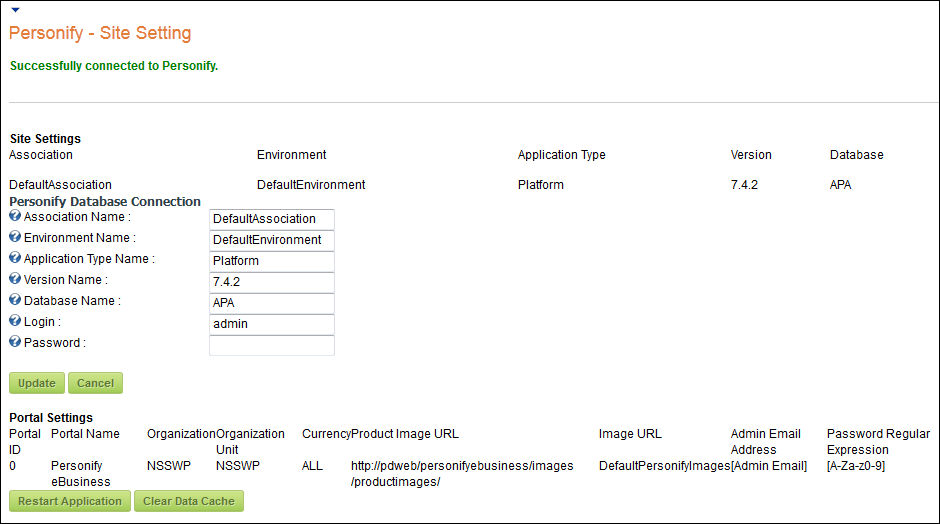The height and width of the screenshot is (524, 940).
Task: Click the Portal Name column header
Action: (85, 433)
